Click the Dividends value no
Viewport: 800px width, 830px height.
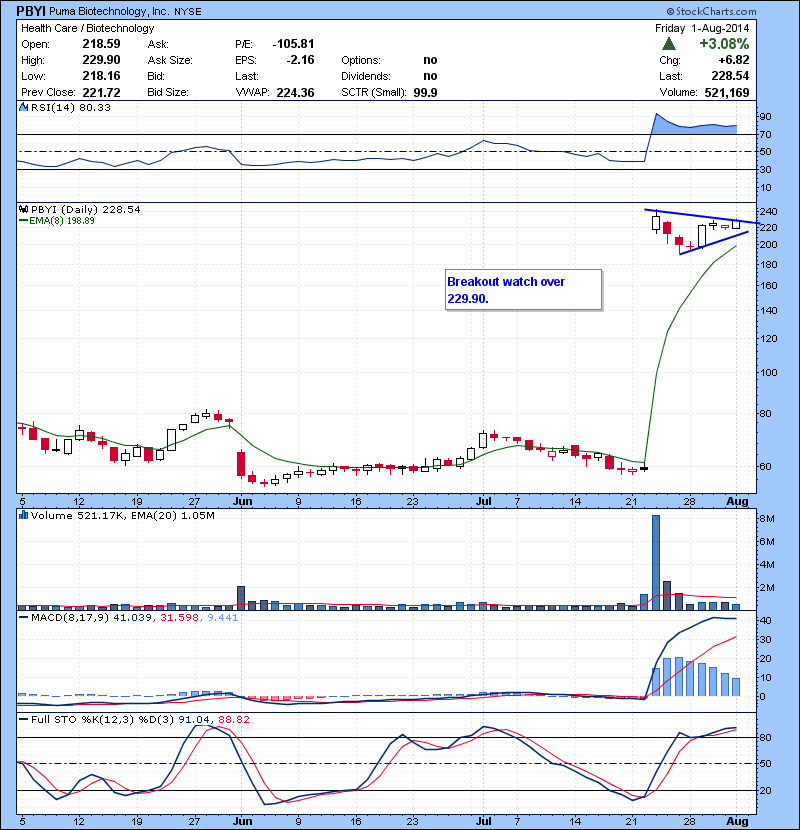tap(430, 76)
